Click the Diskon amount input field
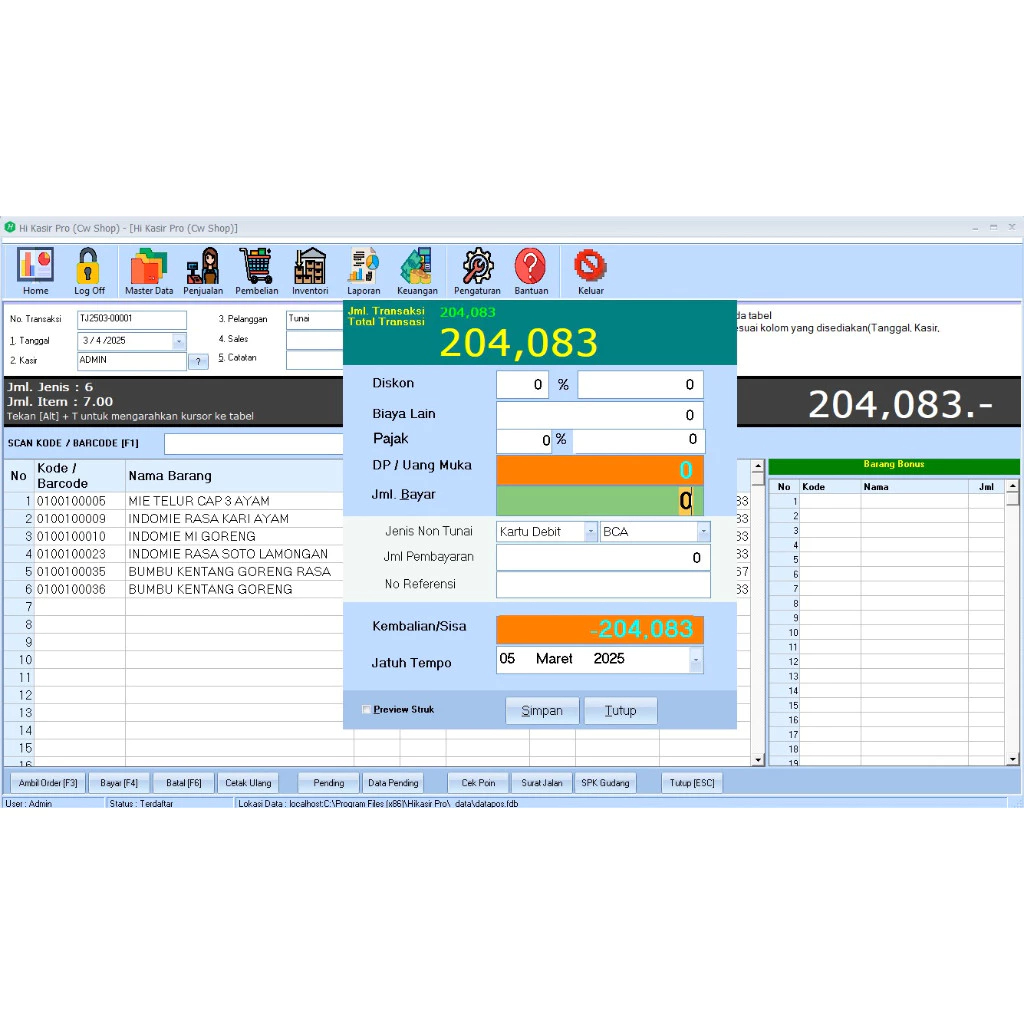1024x1024 pixels. (x=640, y=385)
